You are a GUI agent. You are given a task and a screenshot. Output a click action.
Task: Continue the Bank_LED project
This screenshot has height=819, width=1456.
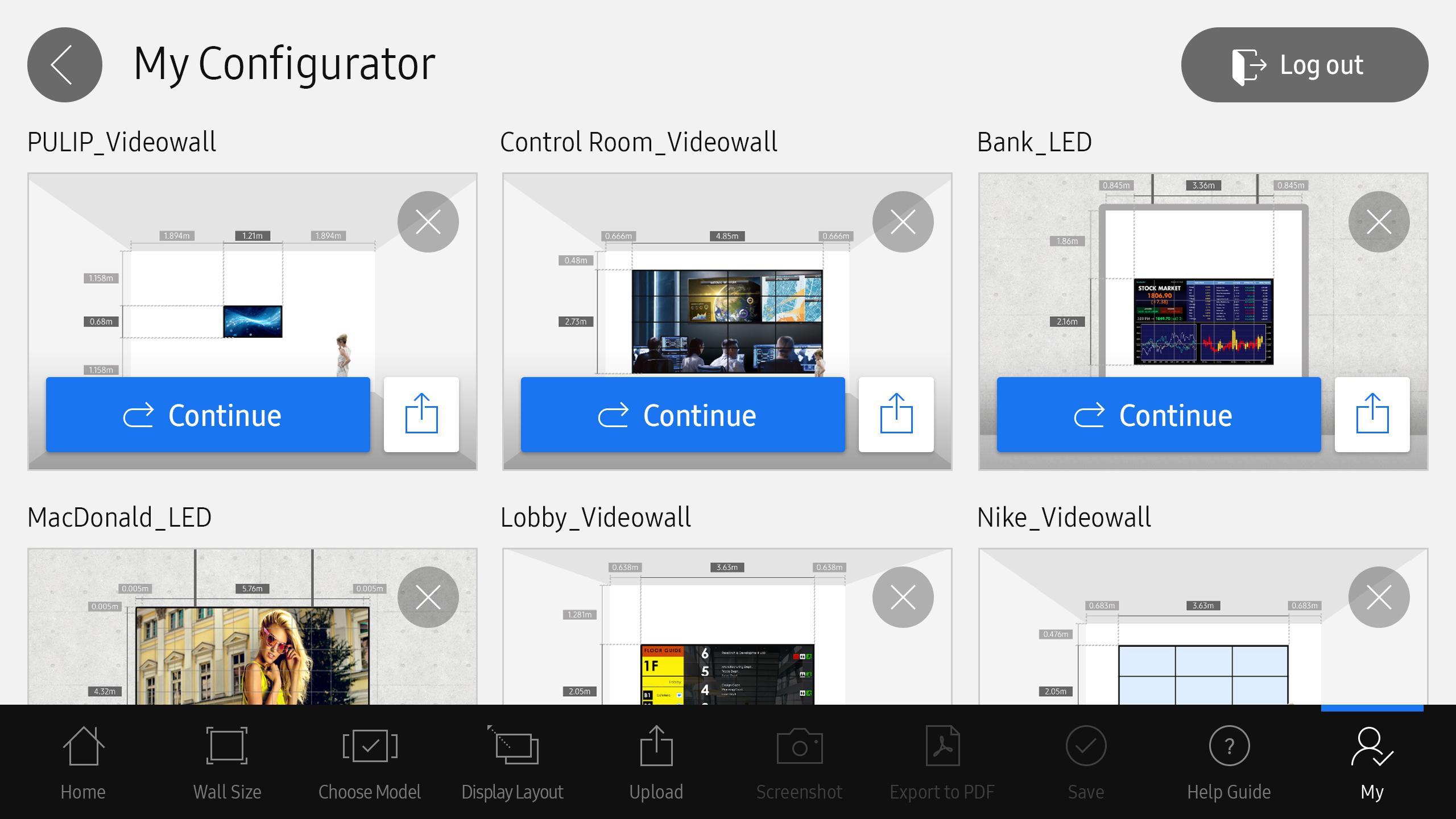(x=1159, y=415)
